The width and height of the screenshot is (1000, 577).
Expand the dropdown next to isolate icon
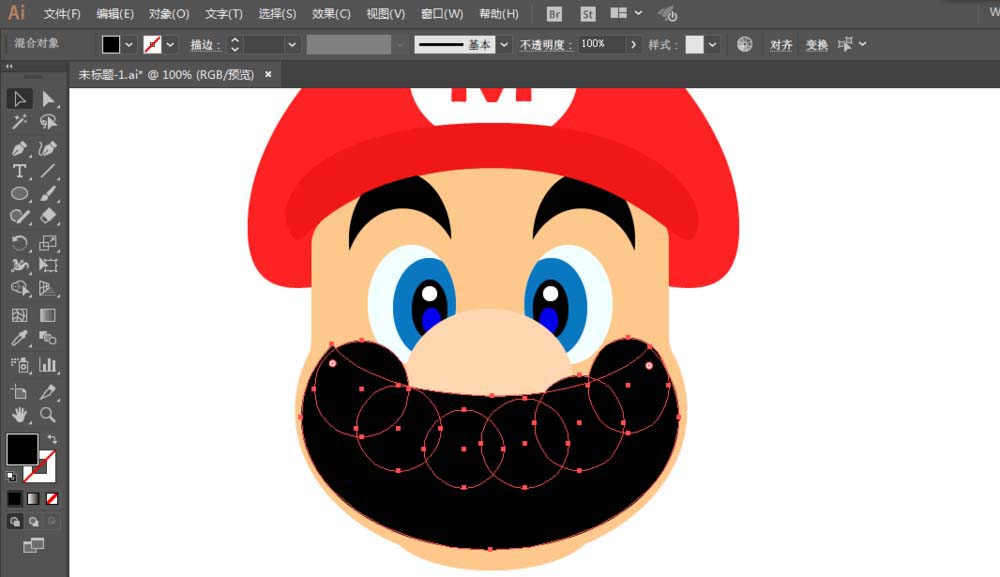[x=862, y=44]
